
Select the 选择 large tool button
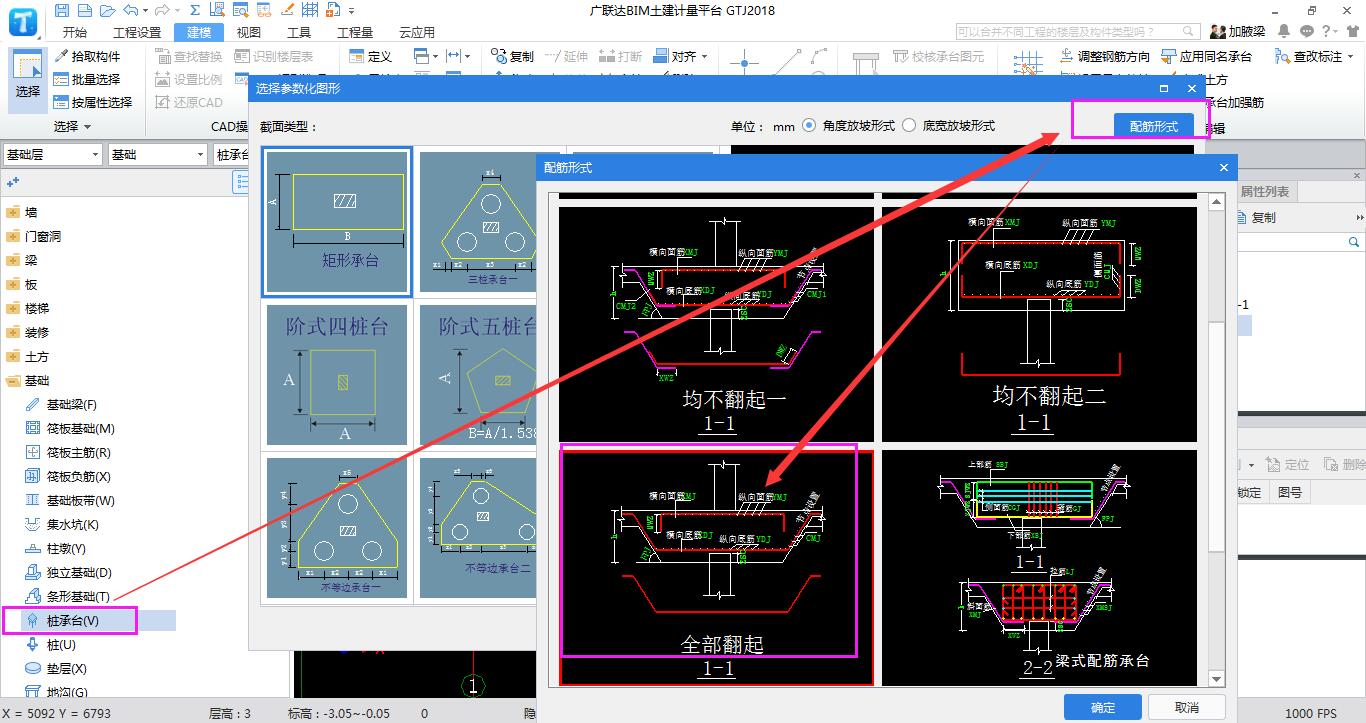click(x=28, y=78)
